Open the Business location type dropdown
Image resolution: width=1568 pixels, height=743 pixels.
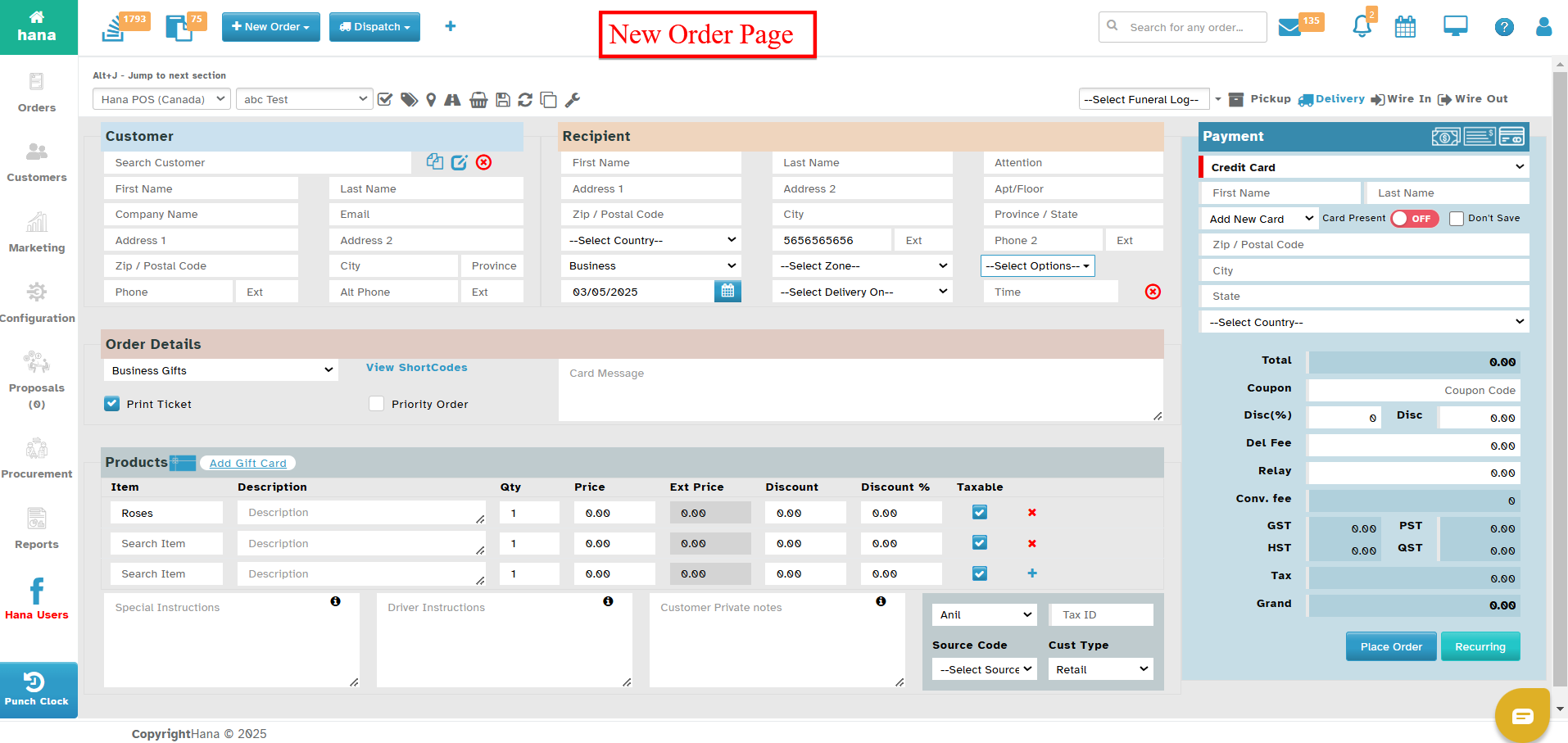[651, 265]
